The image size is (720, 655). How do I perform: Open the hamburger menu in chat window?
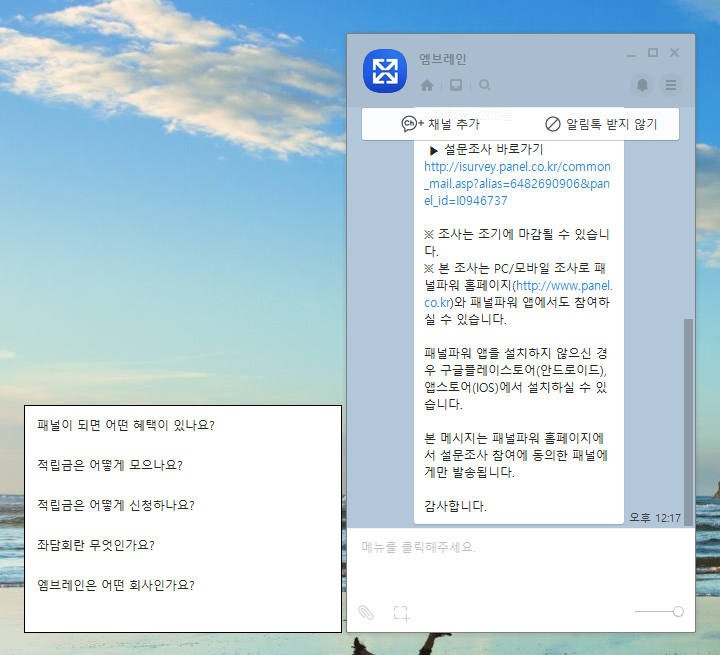[x=671, y=85]
